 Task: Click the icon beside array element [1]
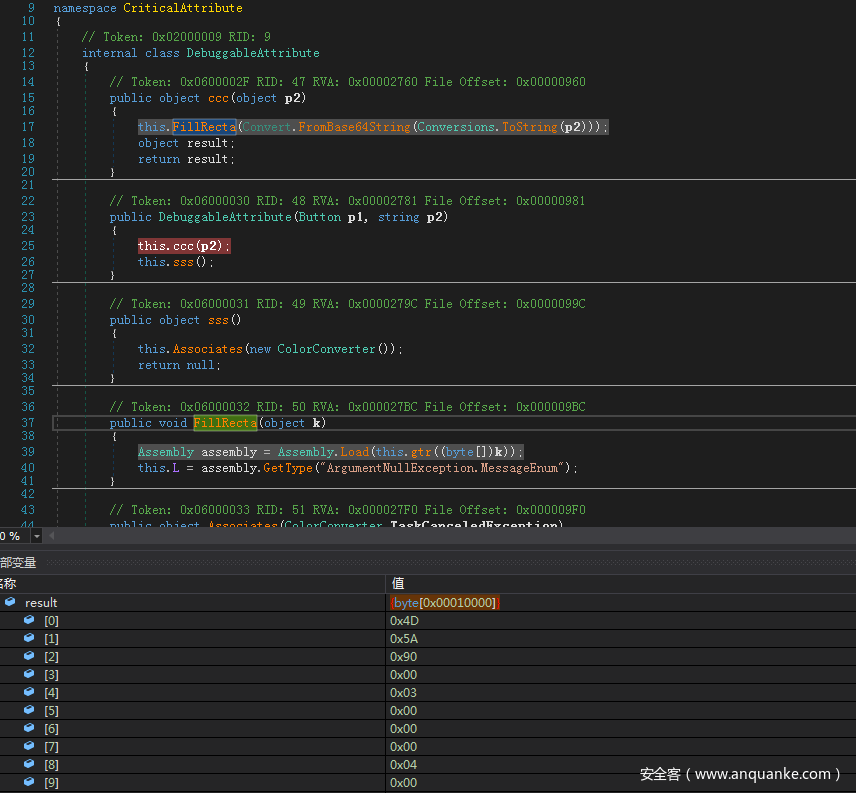coord(29,638)
